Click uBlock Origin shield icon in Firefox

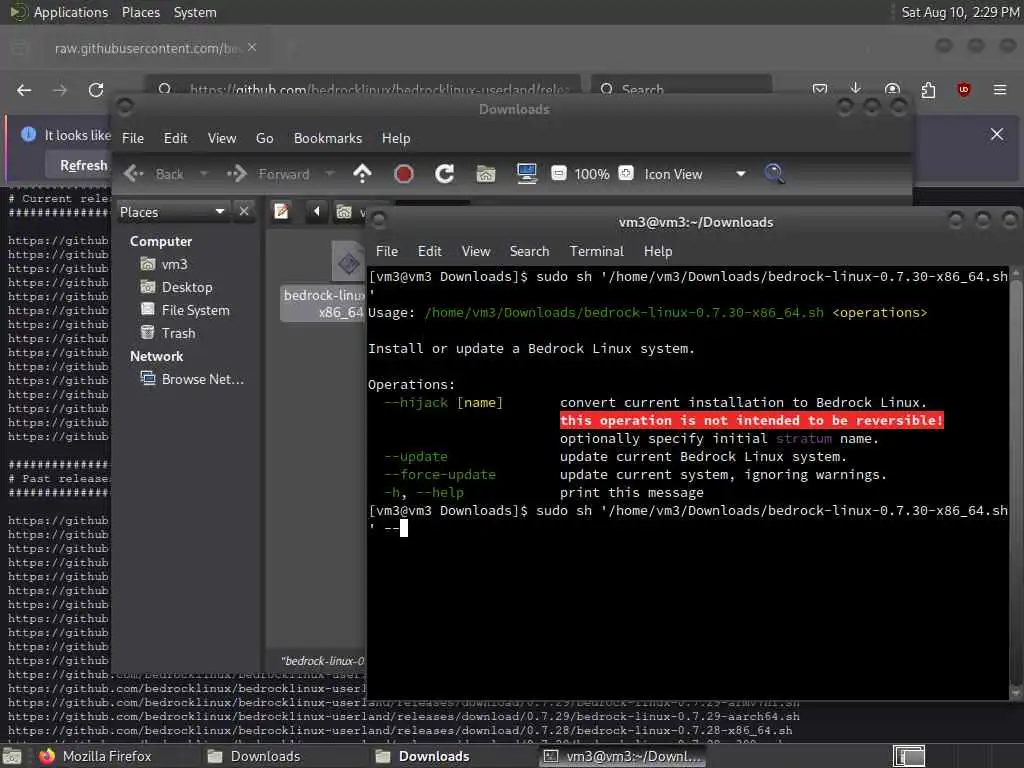[963, 89]
